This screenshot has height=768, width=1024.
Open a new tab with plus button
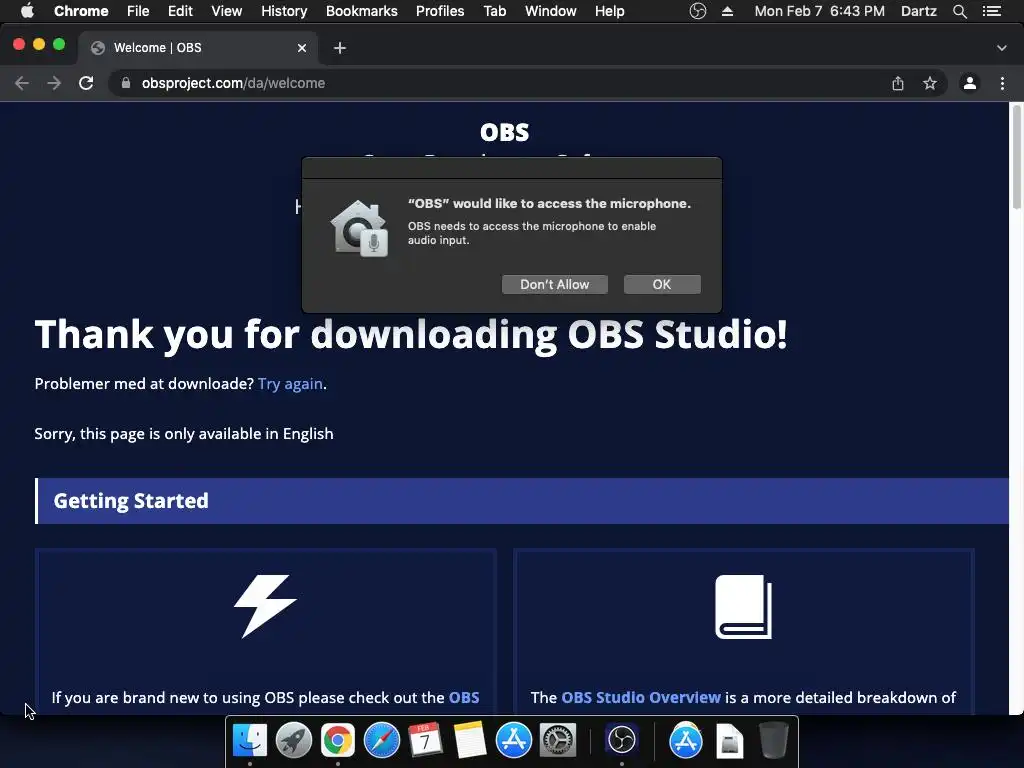340,48
